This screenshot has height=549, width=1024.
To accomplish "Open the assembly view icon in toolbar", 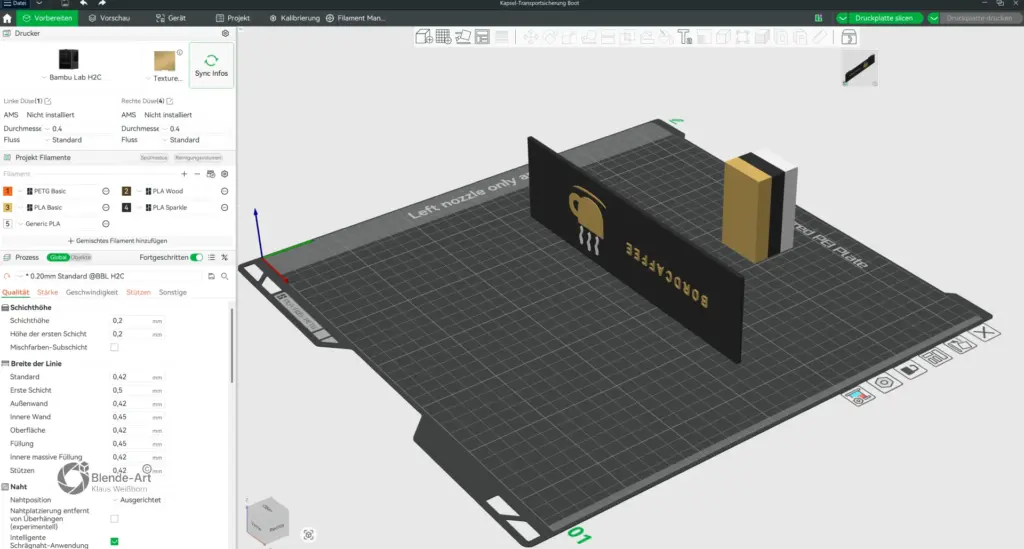I will coord(848,37).
